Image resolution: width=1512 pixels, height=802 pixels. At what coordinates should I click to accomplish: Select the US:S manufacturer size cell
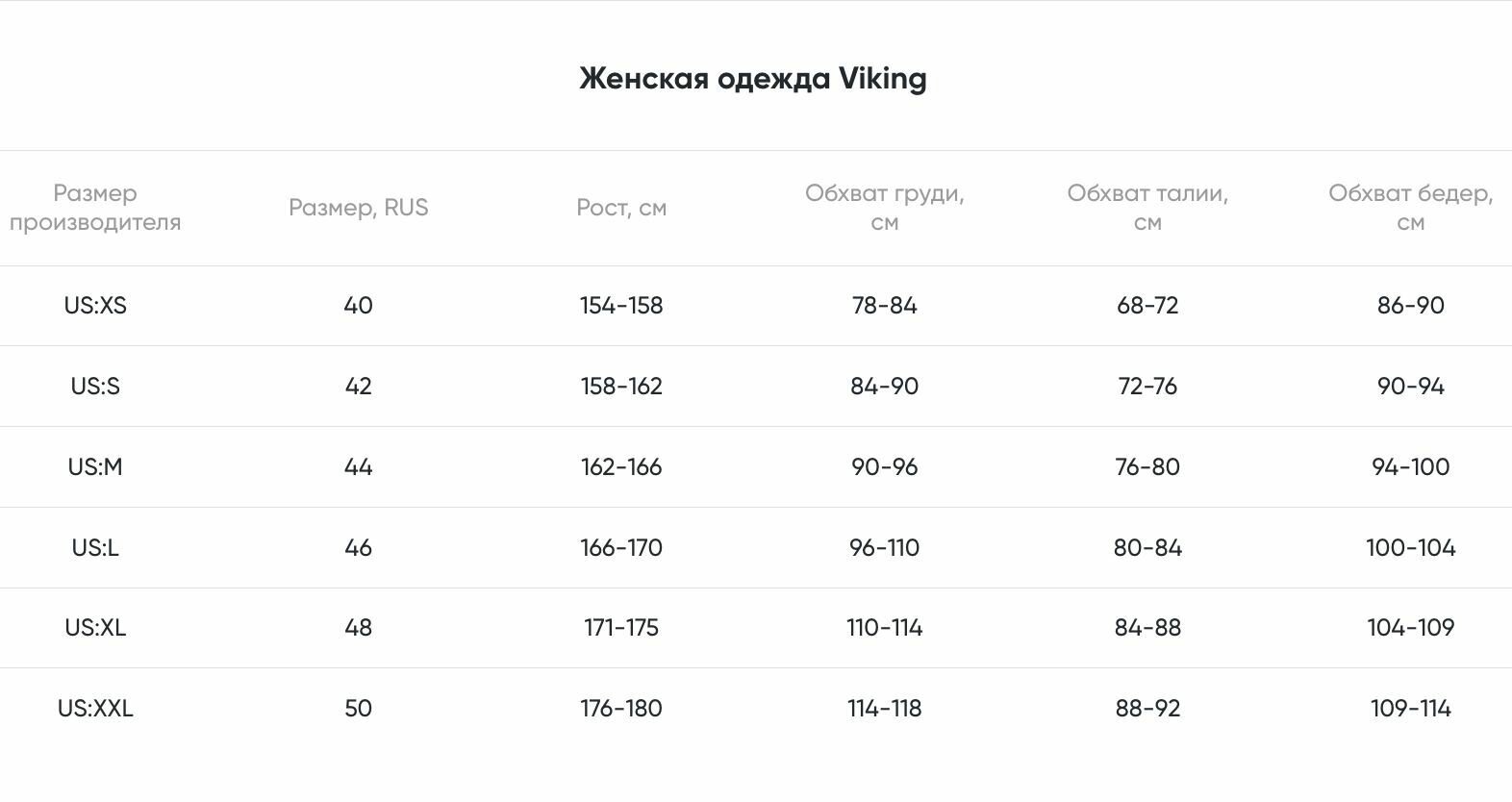pyautogui.click(x=95, y=387)
